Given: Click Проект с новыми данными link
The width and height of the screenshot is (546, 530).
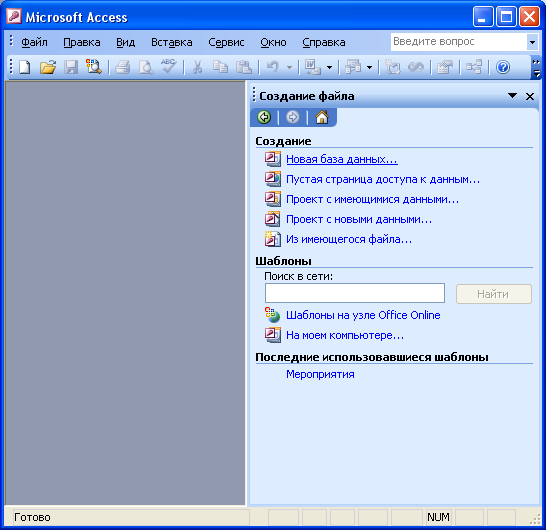Looking at the screenshot, I should coord(359,219).
